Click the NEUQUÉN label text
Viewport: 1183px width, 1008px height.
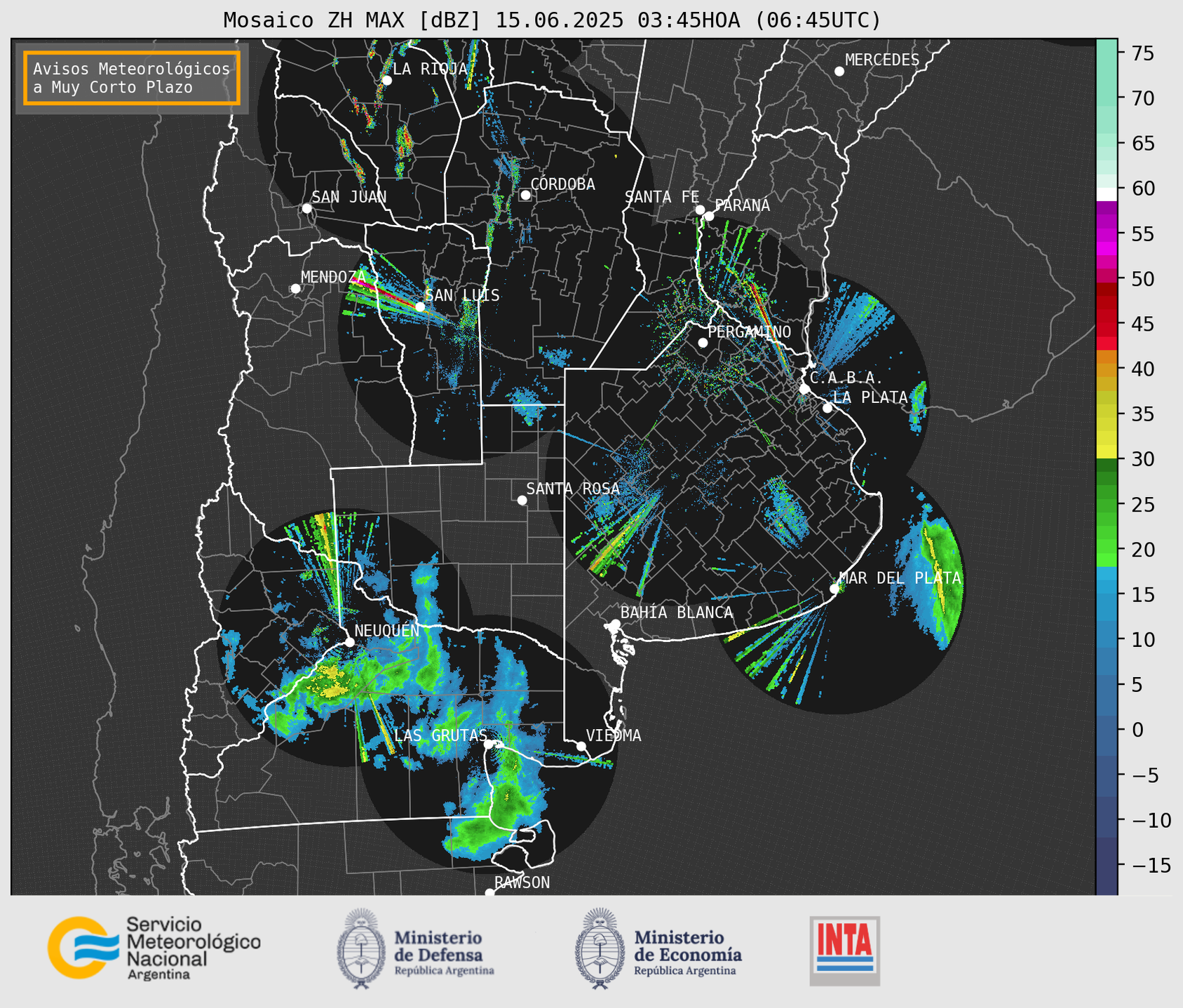click(x=386, y=630)
